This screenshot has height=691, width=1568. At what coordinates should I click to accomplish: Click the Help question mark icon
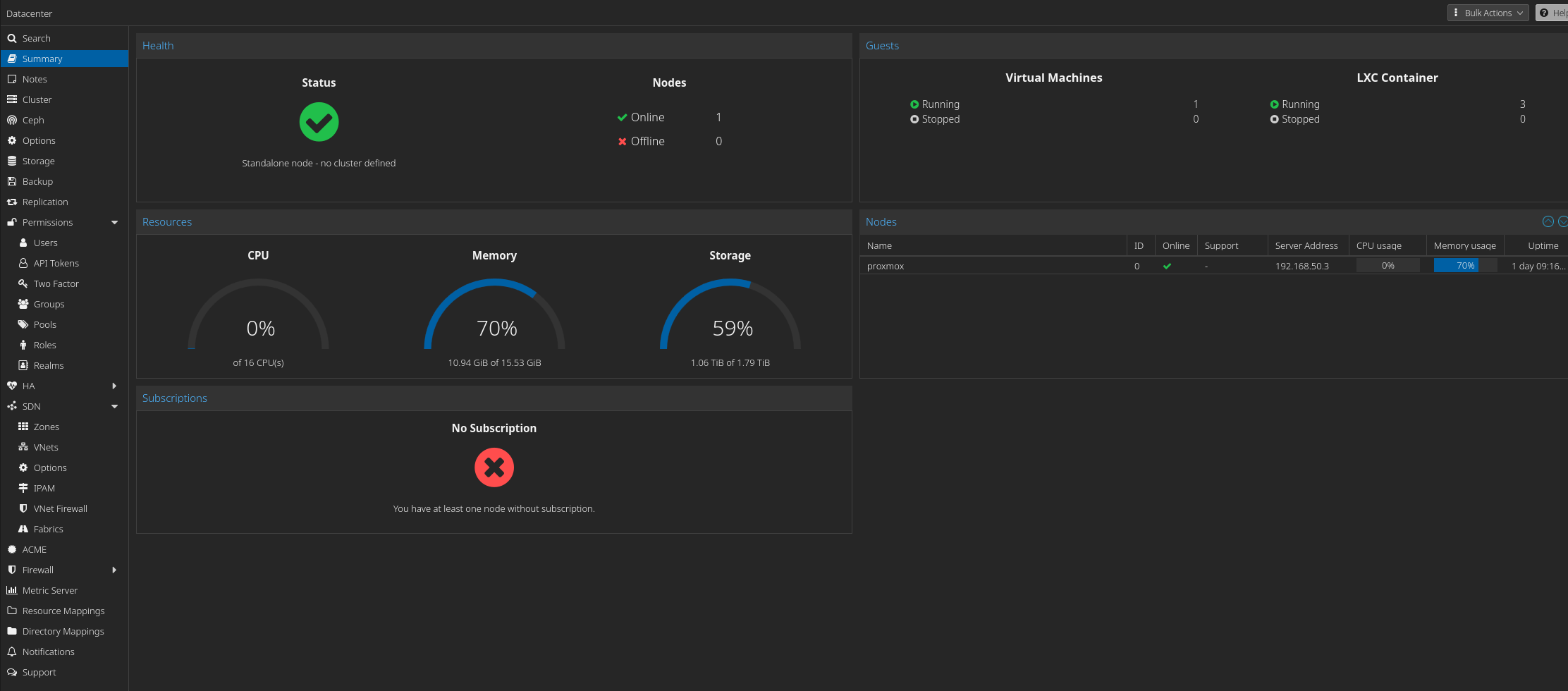coord(1544,13)
